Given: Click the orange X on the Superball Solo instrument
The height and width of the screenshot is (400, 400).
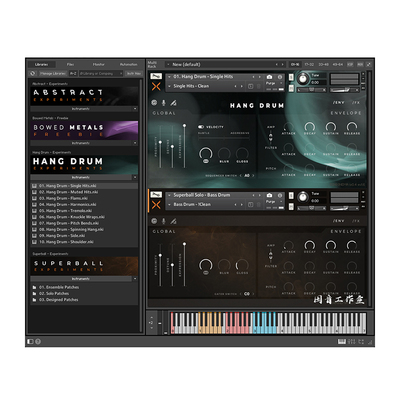Looking at the screenshot, I should [x=156, y=205].
